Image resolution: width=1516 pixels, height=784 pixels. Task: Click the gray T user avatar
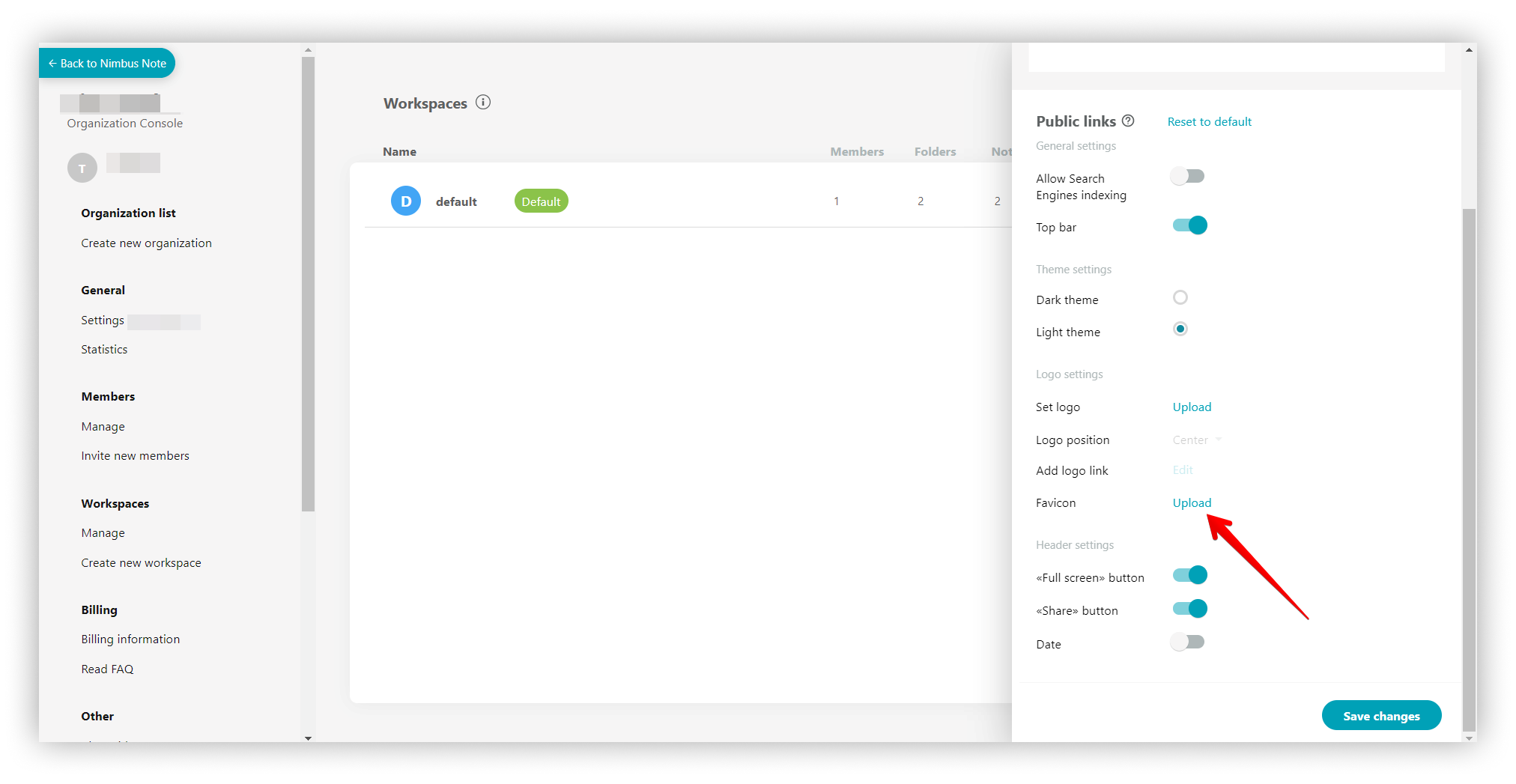82,168
